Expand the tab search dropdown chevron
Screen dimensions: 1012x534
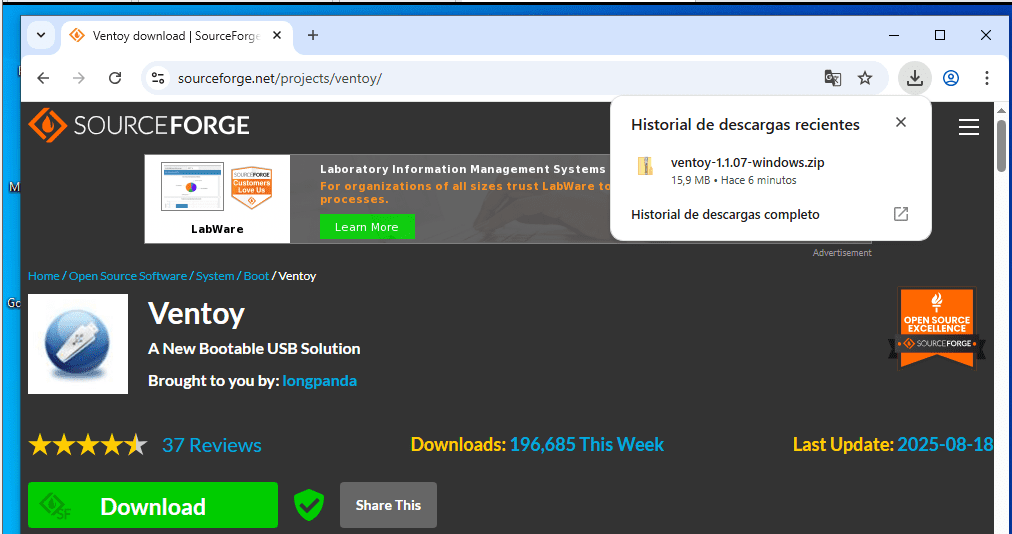(41, 35)
